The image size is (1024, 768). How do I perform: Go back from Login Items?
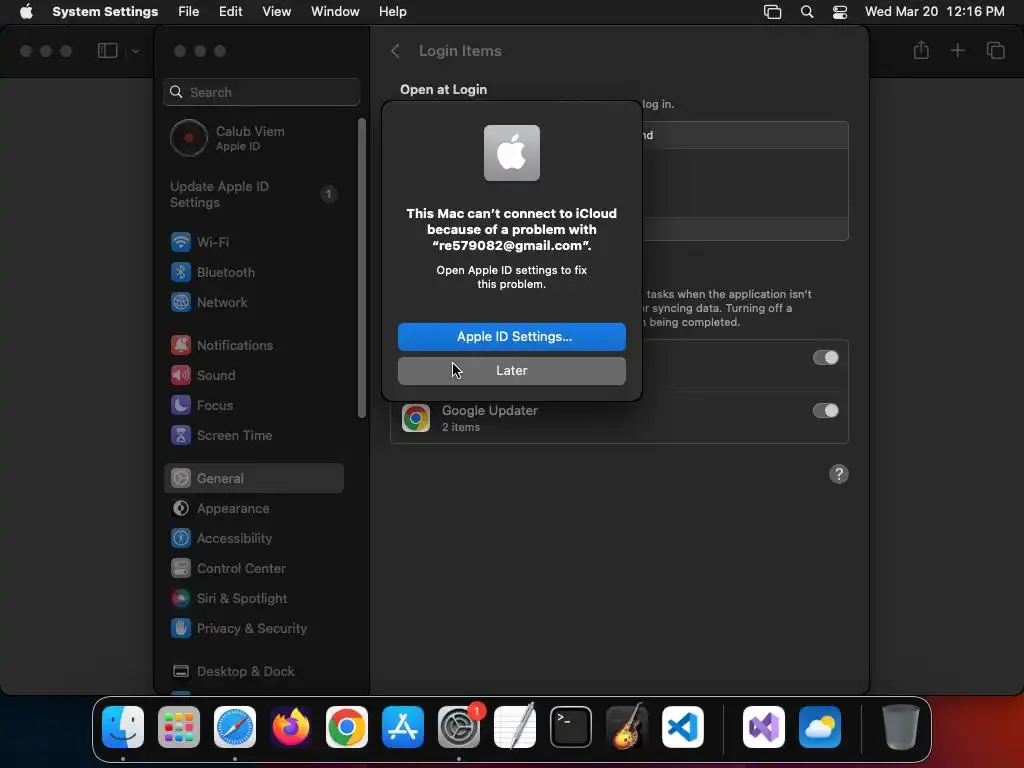coord(394,51)
